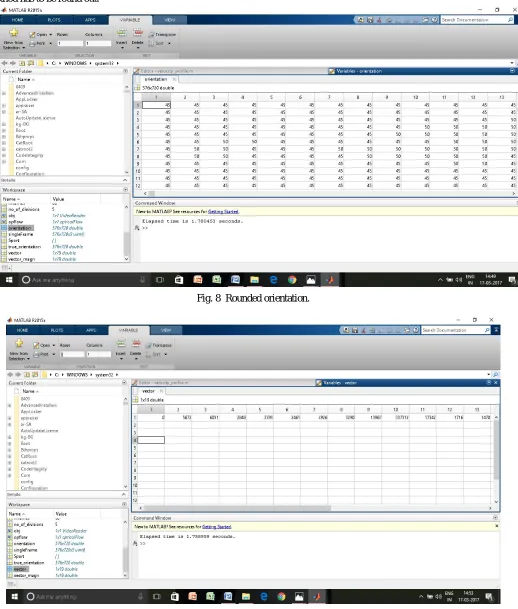Click Transpose in upper MATLAB window ribbon
This screenshot has height=609, width=518.
162,35
